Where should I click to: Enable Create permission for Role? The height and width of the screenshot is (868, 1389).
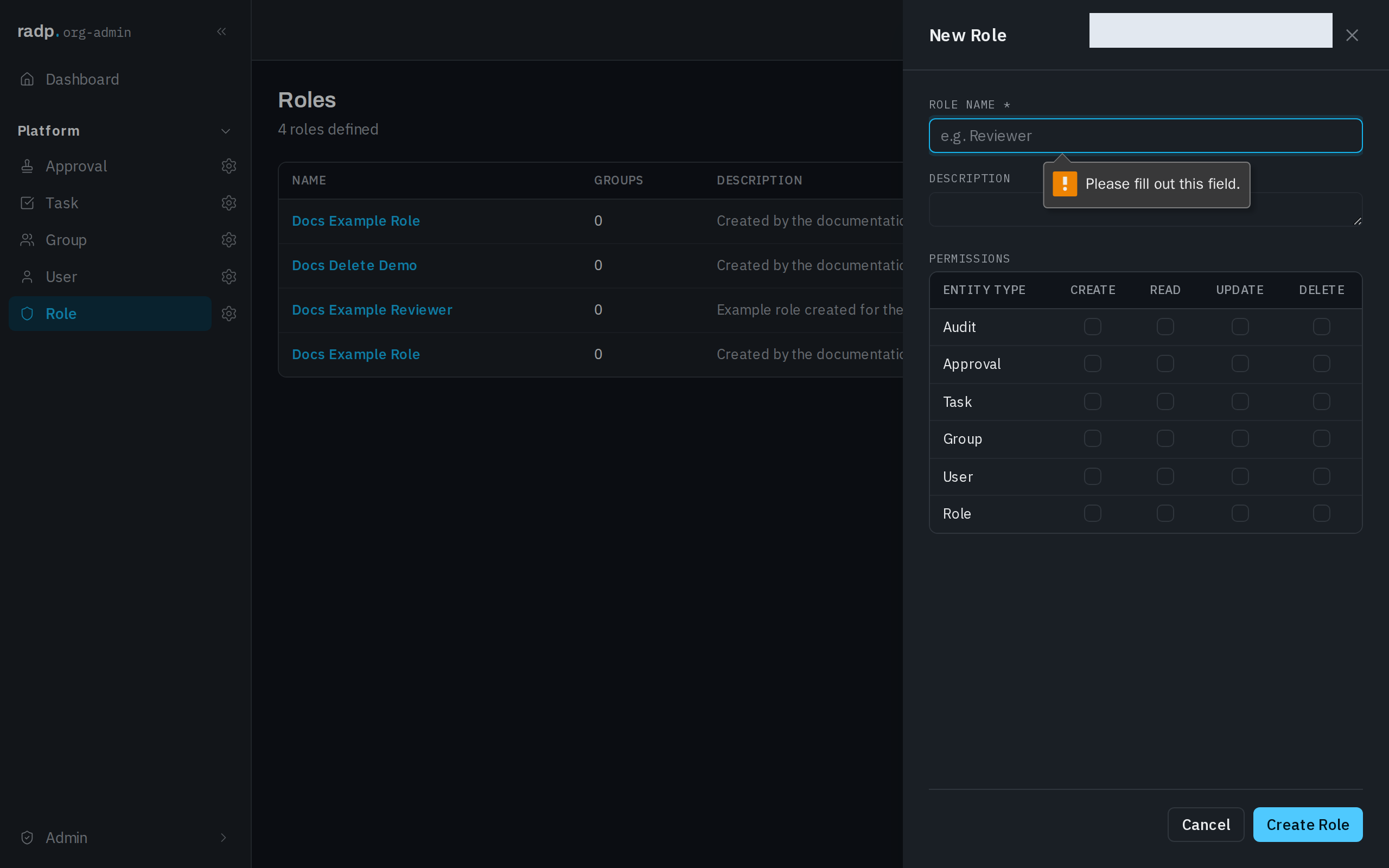pyautogui.click(x=1092, y=513)
